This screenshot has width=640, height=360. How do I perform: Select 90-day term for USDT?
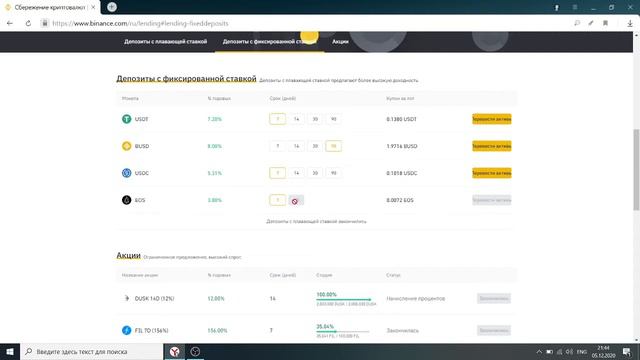tap(333, 119)
